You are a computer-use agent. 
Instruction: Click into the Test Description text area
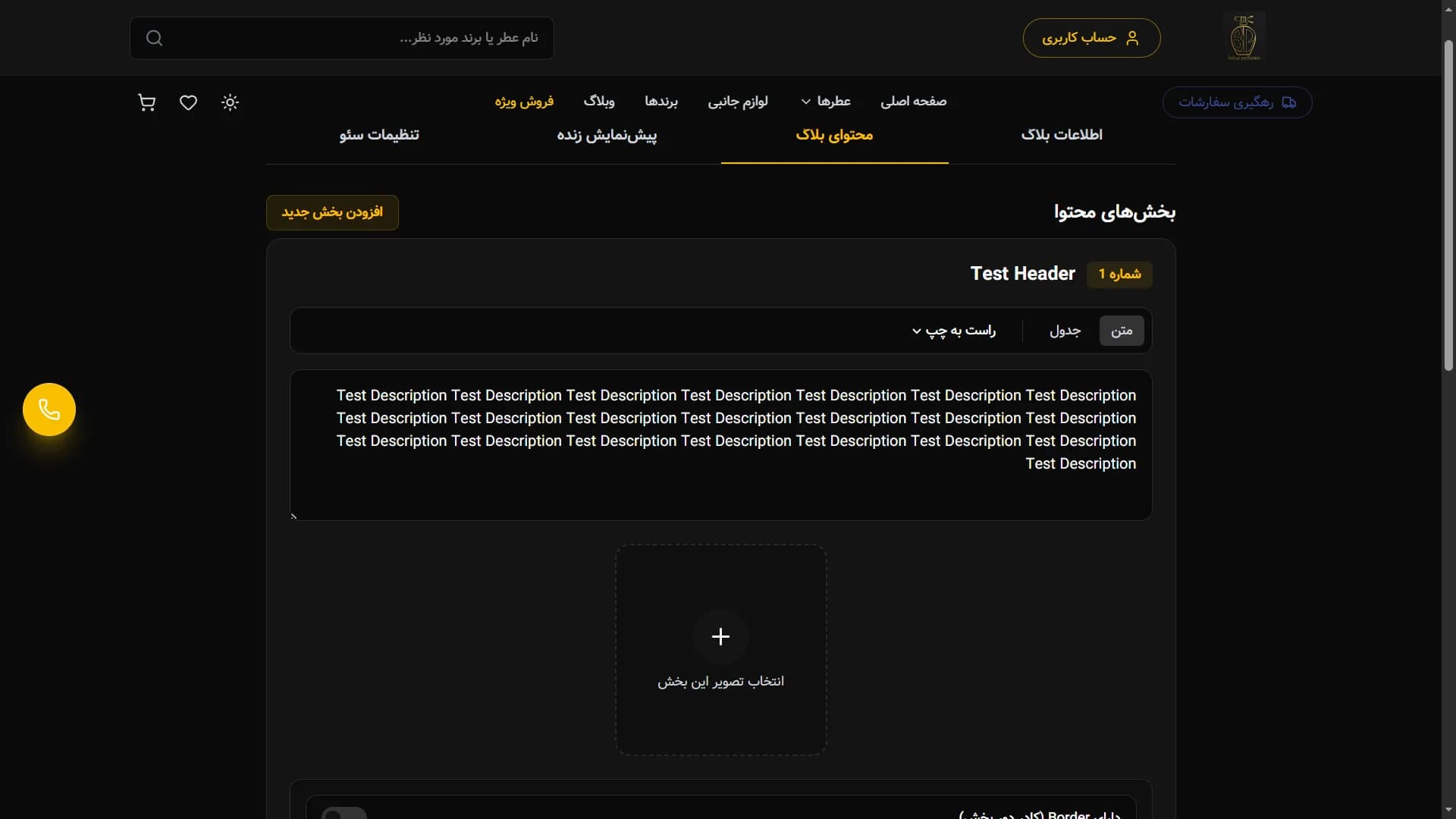[x=720, y=445]
